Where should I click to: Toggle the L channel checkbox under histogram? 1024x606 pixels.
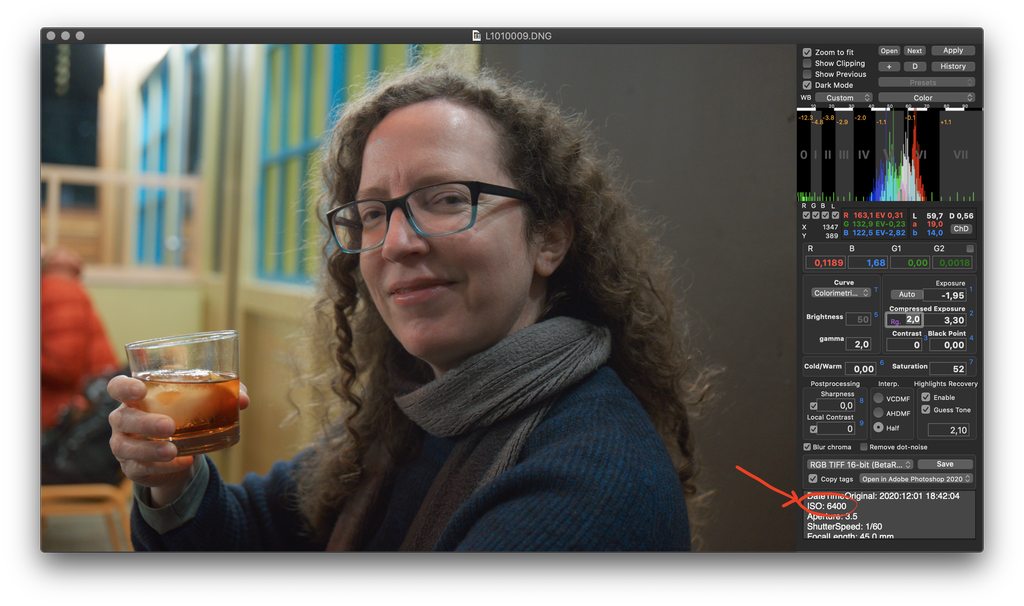837,215
